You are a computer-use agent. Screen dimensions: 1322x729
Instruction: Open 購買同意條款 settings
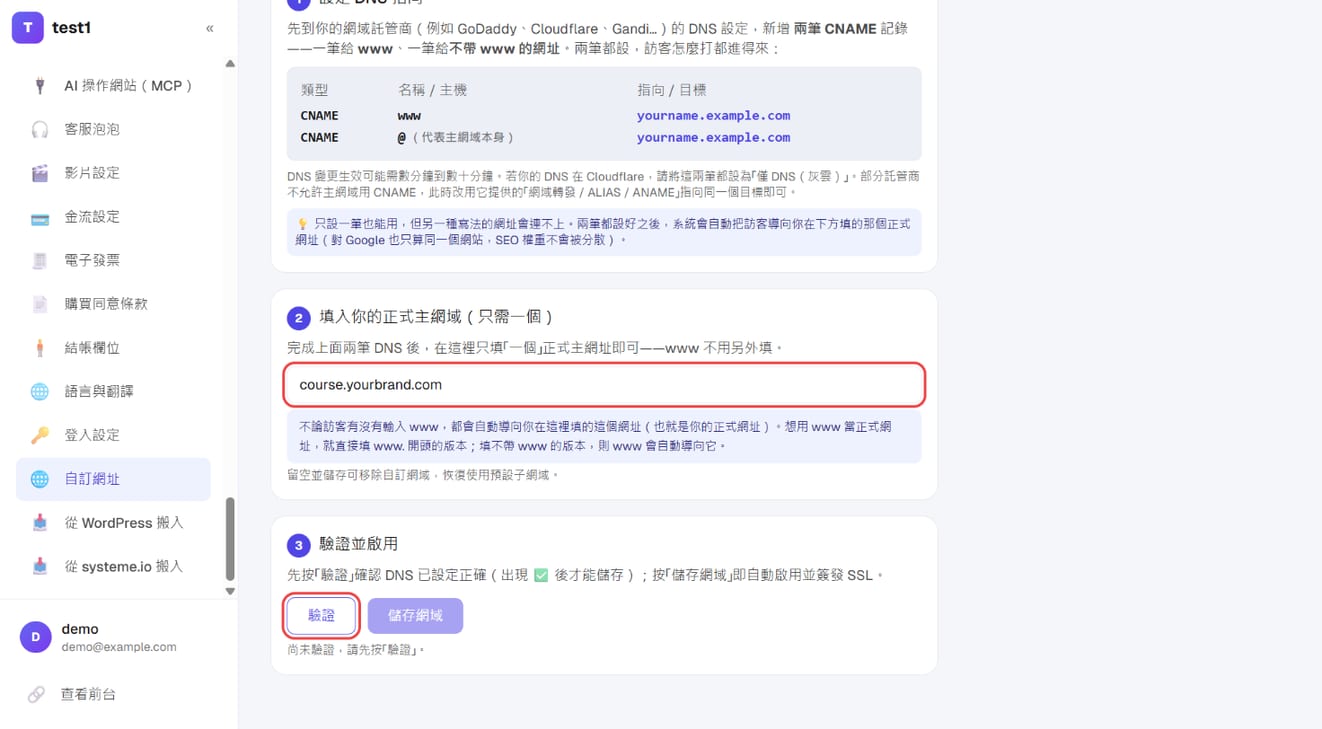coord(113,304)
